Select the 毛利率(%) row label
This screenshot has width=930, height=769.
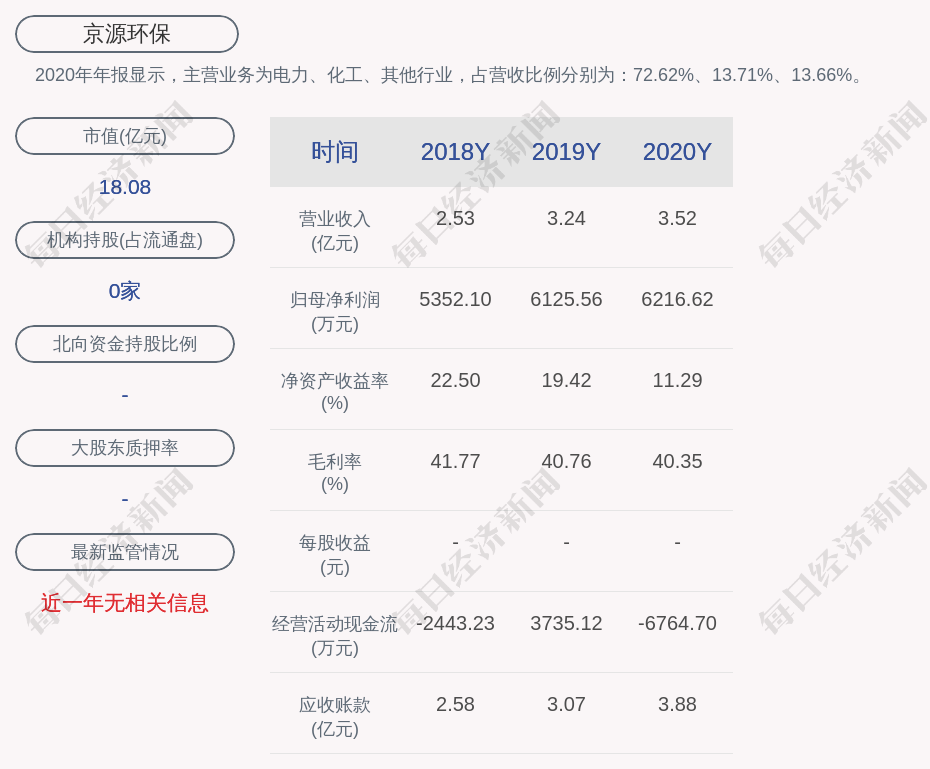[x=335, y=473]
